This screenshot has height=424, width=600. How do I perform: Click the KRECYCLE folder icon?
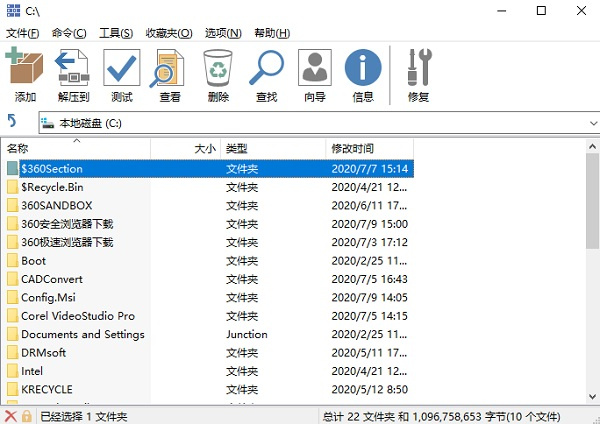coord(12,389)
